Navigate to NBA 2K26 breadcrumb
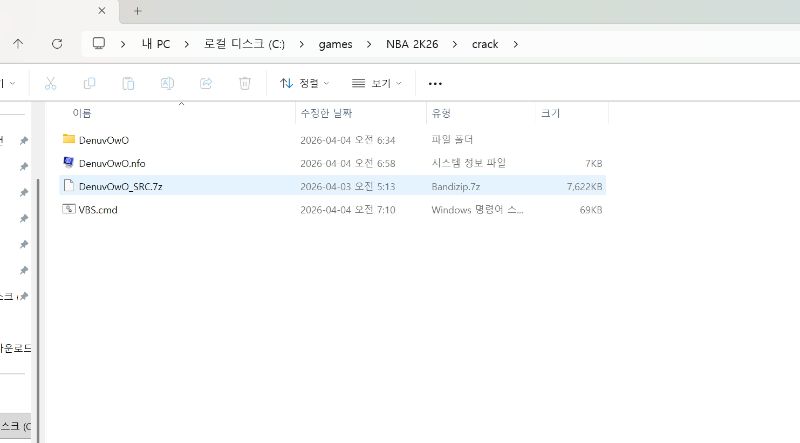The image size is (800, 443). coord(413,44)
